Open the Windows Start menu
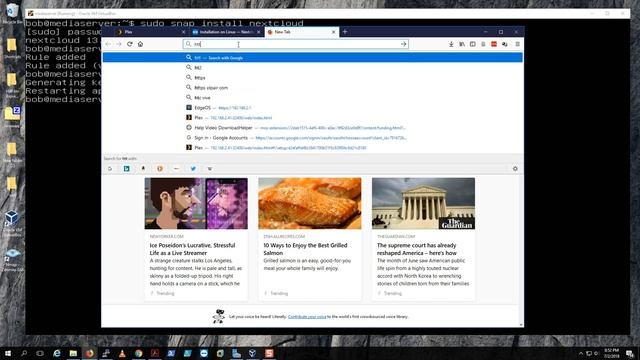640x360 pixels. (x=7, y=353)
